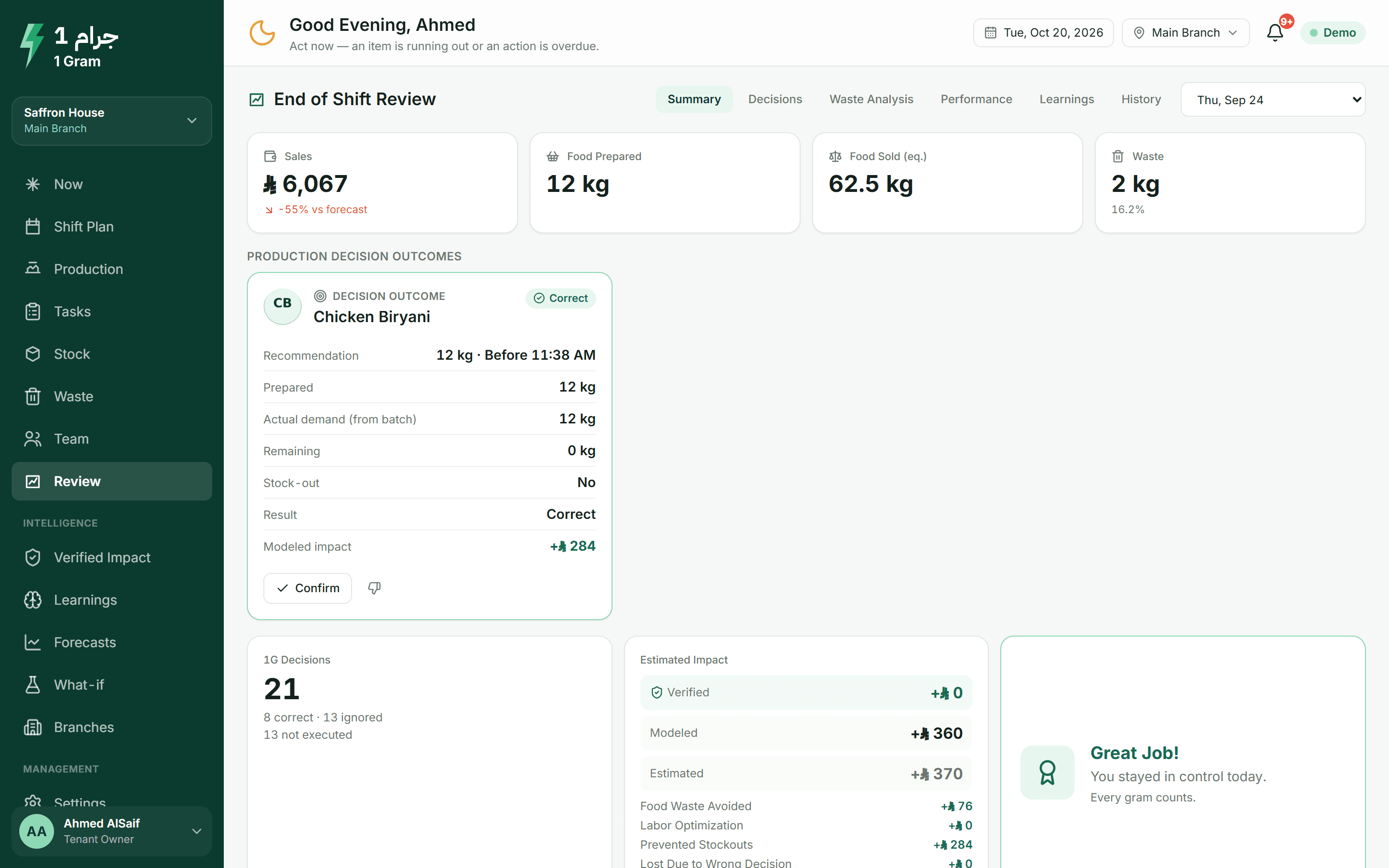Viewport: 1389px width, 868px height.
Task: Open Verified Impact shield icon
Action: click(33, 557)
